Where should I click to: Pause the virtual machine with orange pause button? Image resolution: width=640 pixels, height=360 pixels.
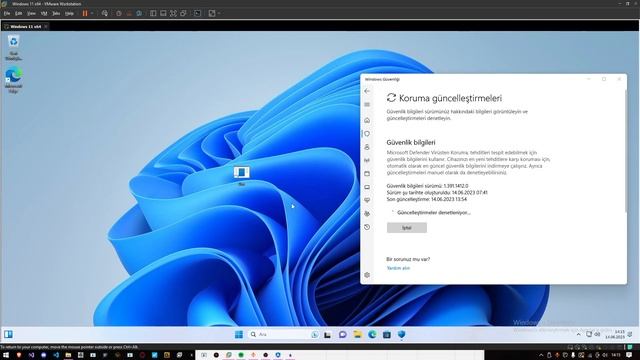pos(85,13)
